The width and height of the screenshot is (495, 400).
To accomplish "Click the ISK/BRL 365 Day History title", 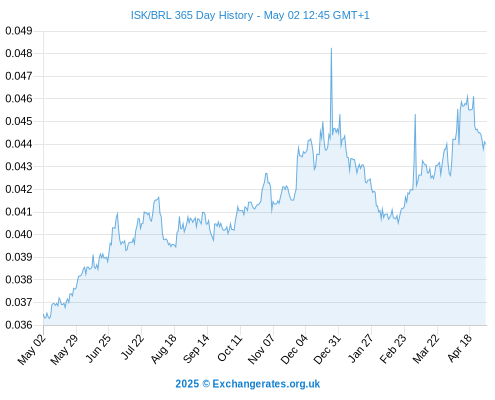I will click(250, 15).
